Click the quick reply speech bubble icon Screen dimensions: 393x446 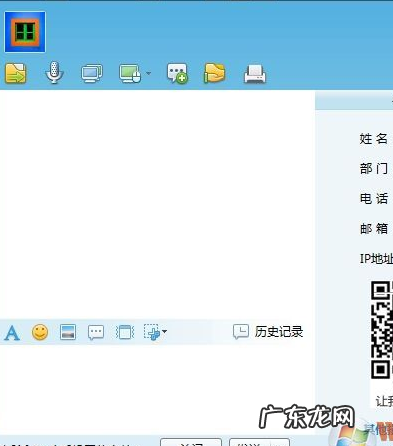point(96,332)
